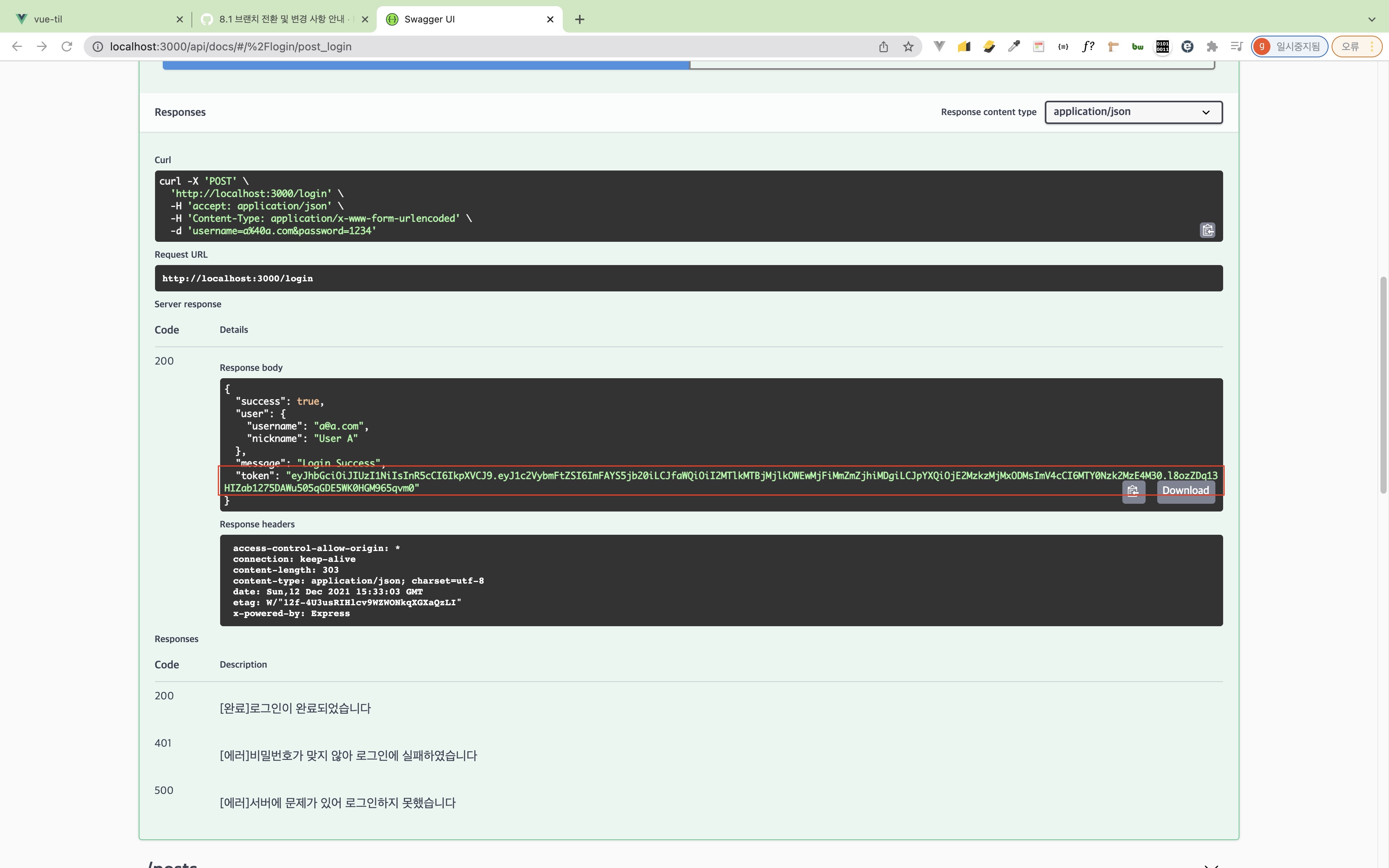1389x868 pixels.
Task: Open the tab search dropdown arrow
Action: point(1372,19)
